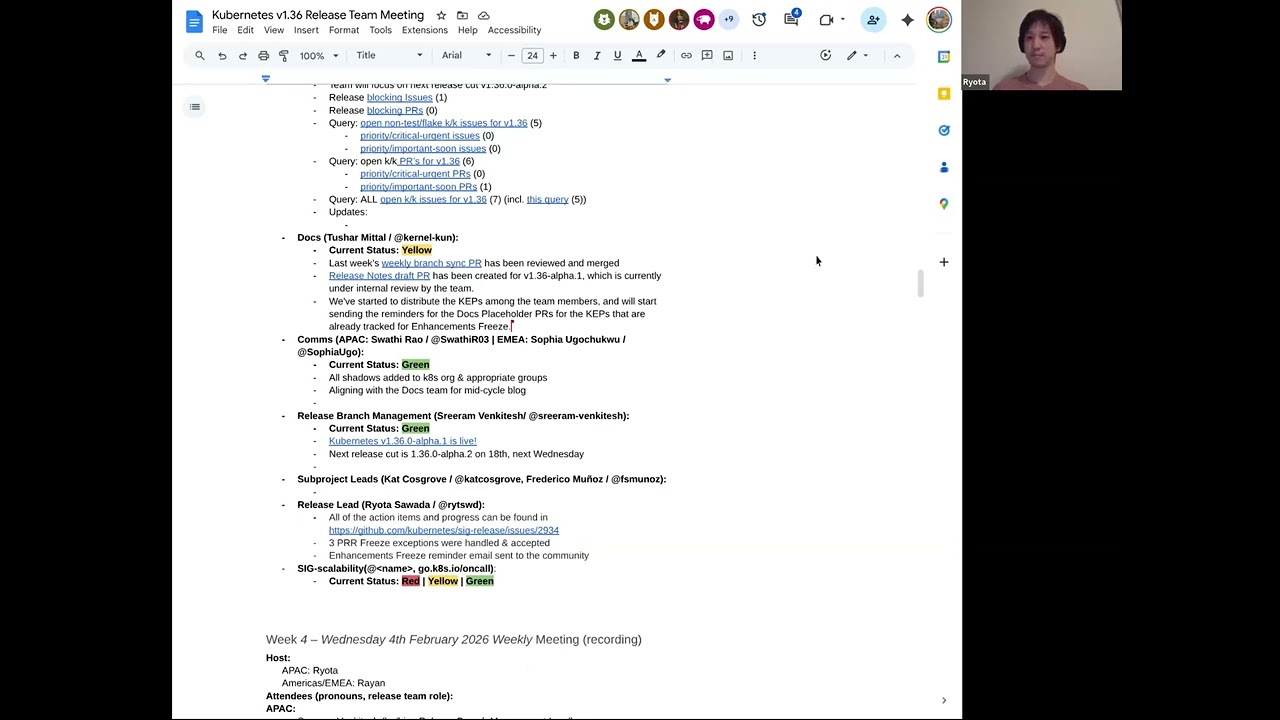
Task: Open the Format menu
Action: click(x=344, y=30)
